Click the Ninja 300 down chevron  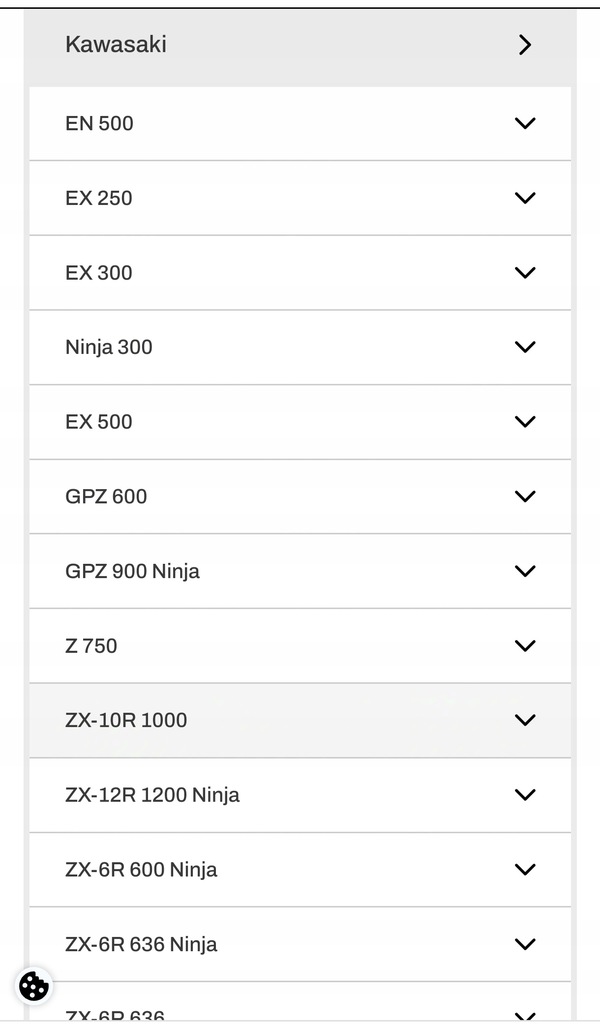525,347
